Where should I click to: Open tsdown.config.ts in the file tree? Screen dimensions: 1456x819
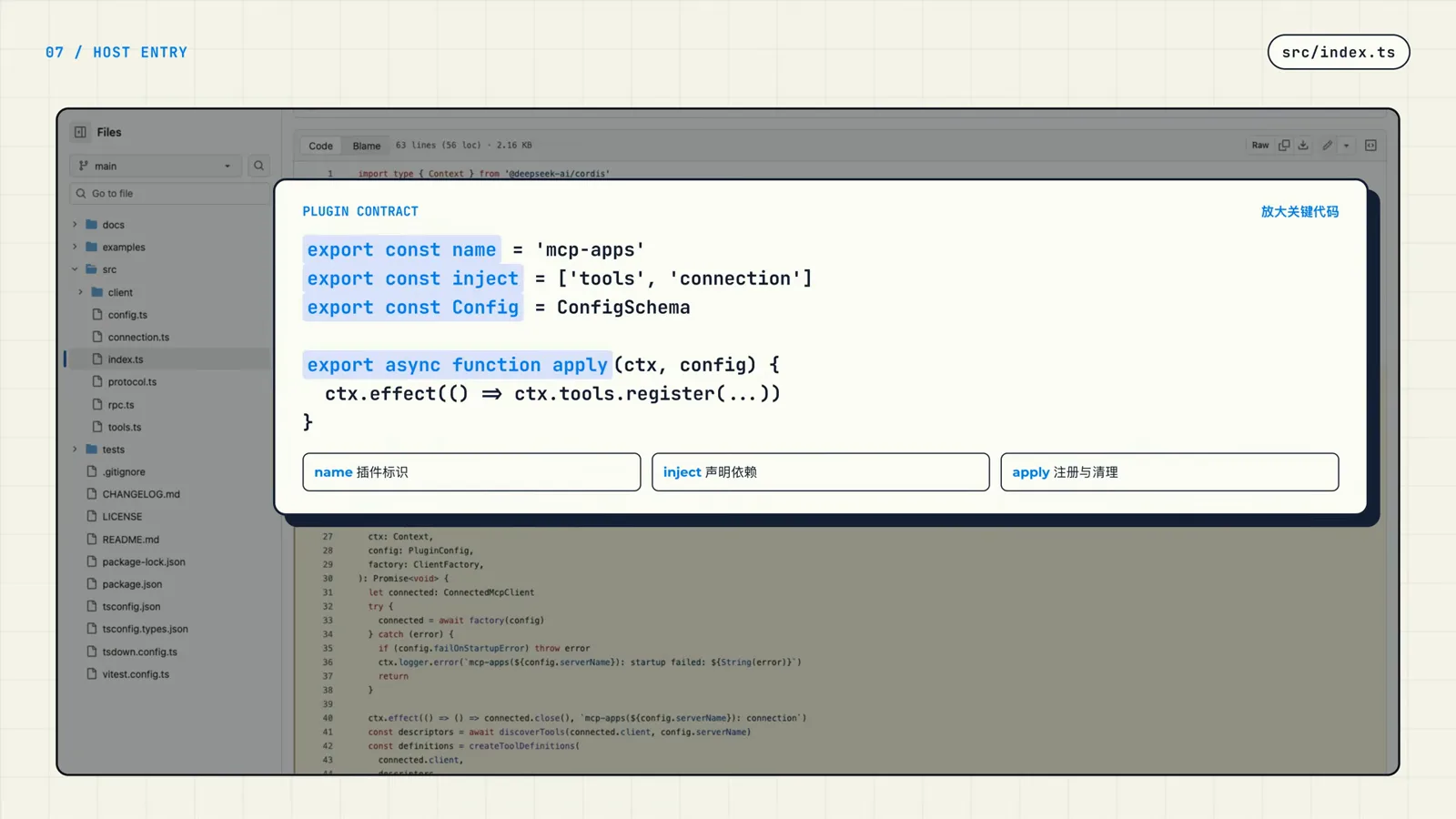pyautogui.click(x=140, y=652)
